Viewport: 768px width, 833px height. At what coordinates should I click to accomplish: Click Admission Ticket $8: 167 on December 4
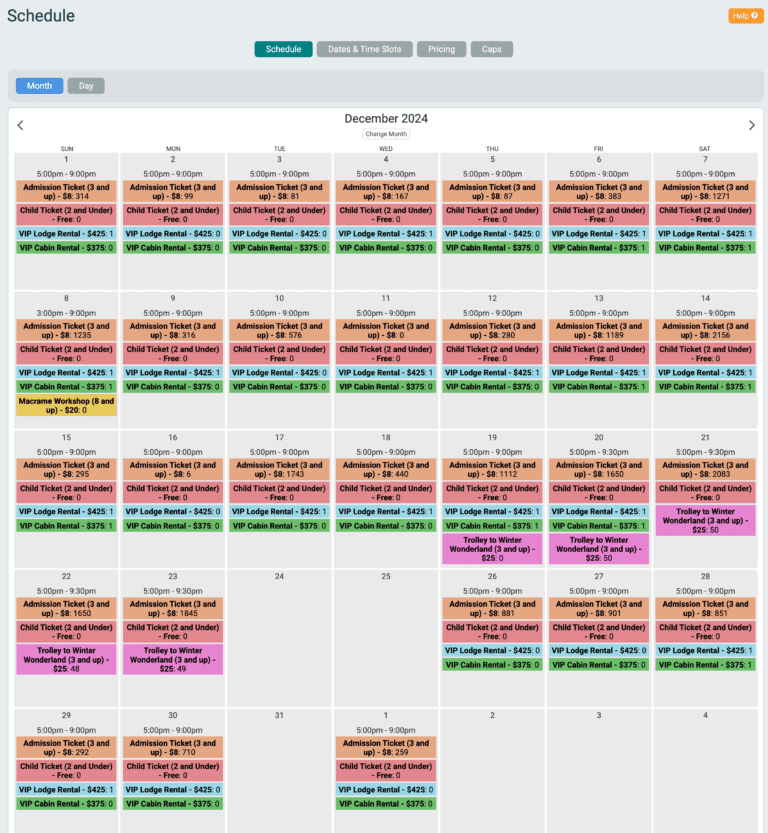pyautogui.click(x=386, y=192)
